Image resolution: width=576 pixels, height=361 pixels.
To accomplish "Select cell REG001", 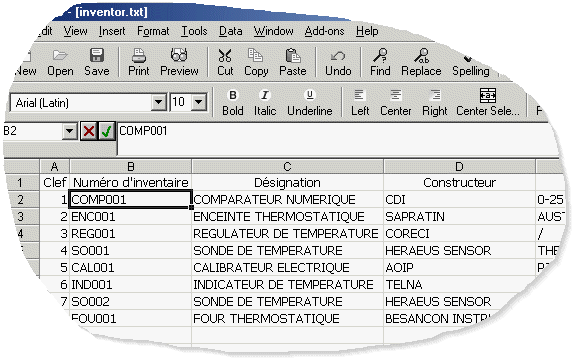I will click(130, 234).
